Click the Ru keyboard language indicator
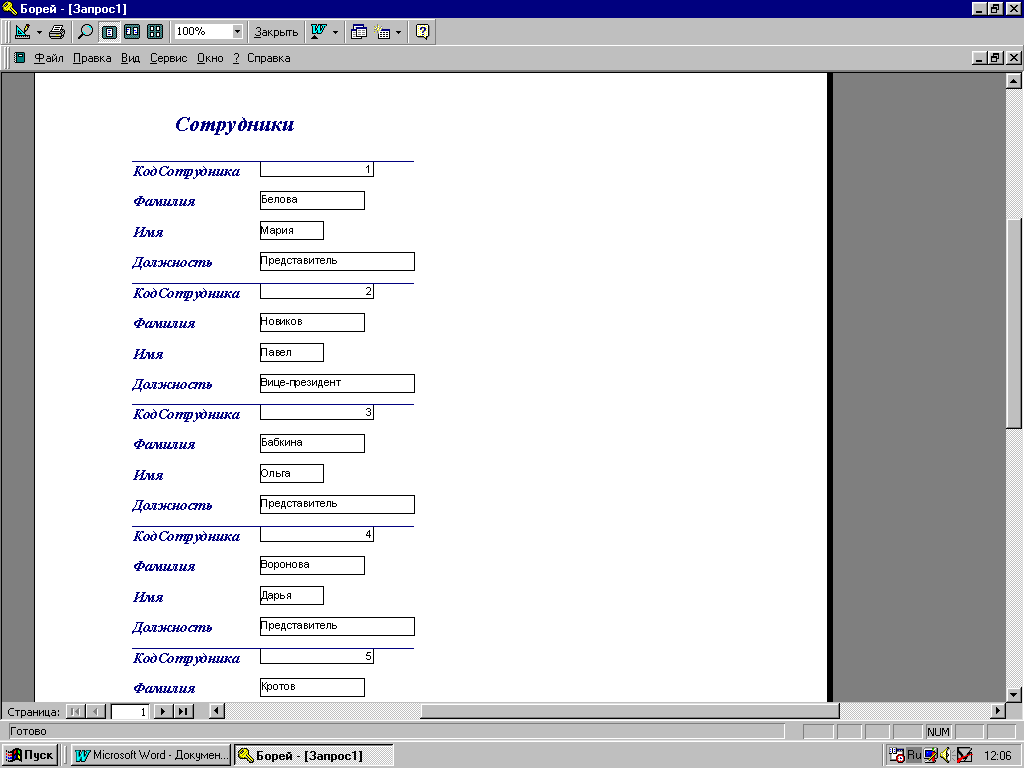Image resolution: width=1024 pixels, height=768 pixels. 914,755
